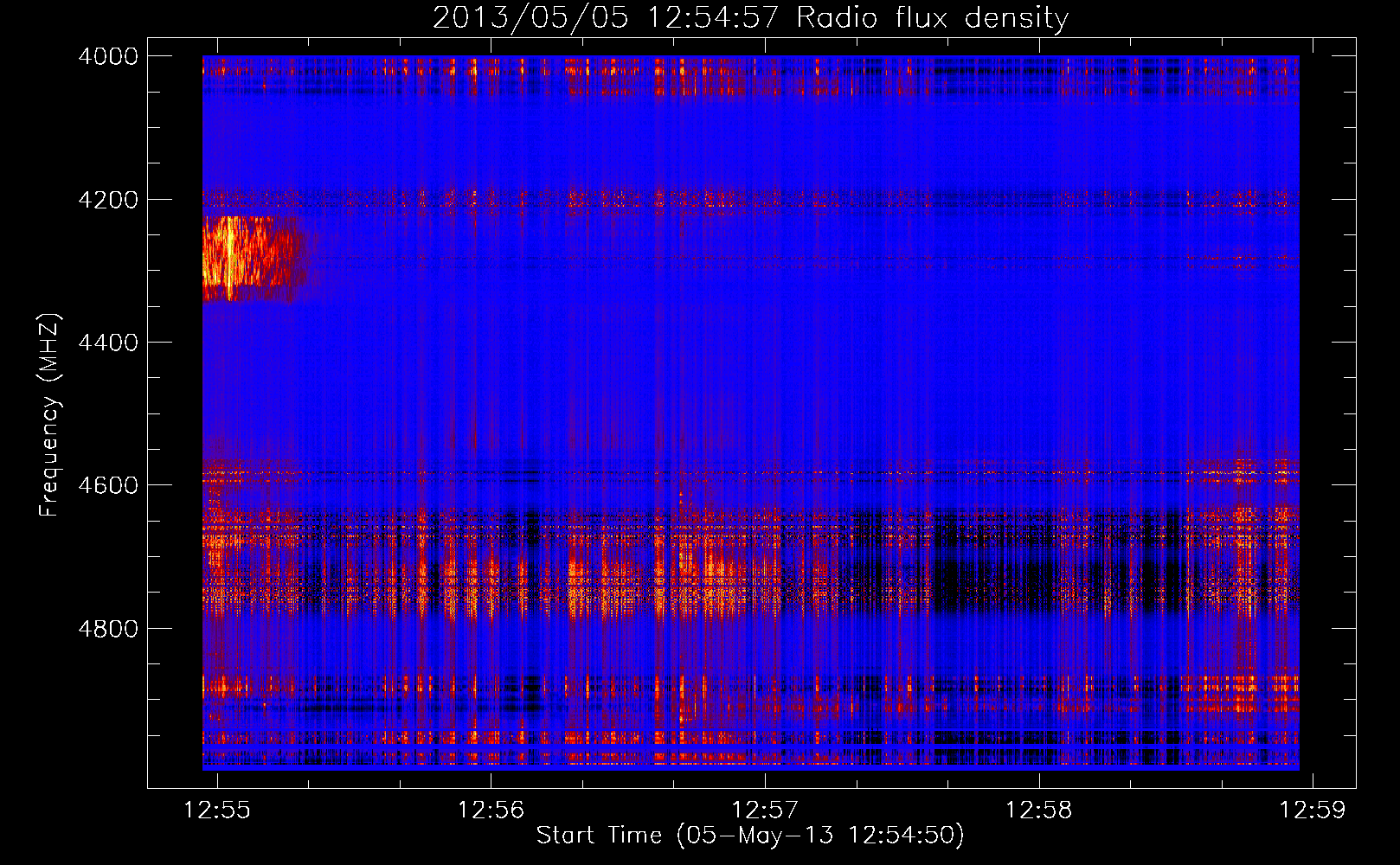Click the 12:59 time axis label
The height and width of the screenshot is (865, 1400).
coord(1313,810)
